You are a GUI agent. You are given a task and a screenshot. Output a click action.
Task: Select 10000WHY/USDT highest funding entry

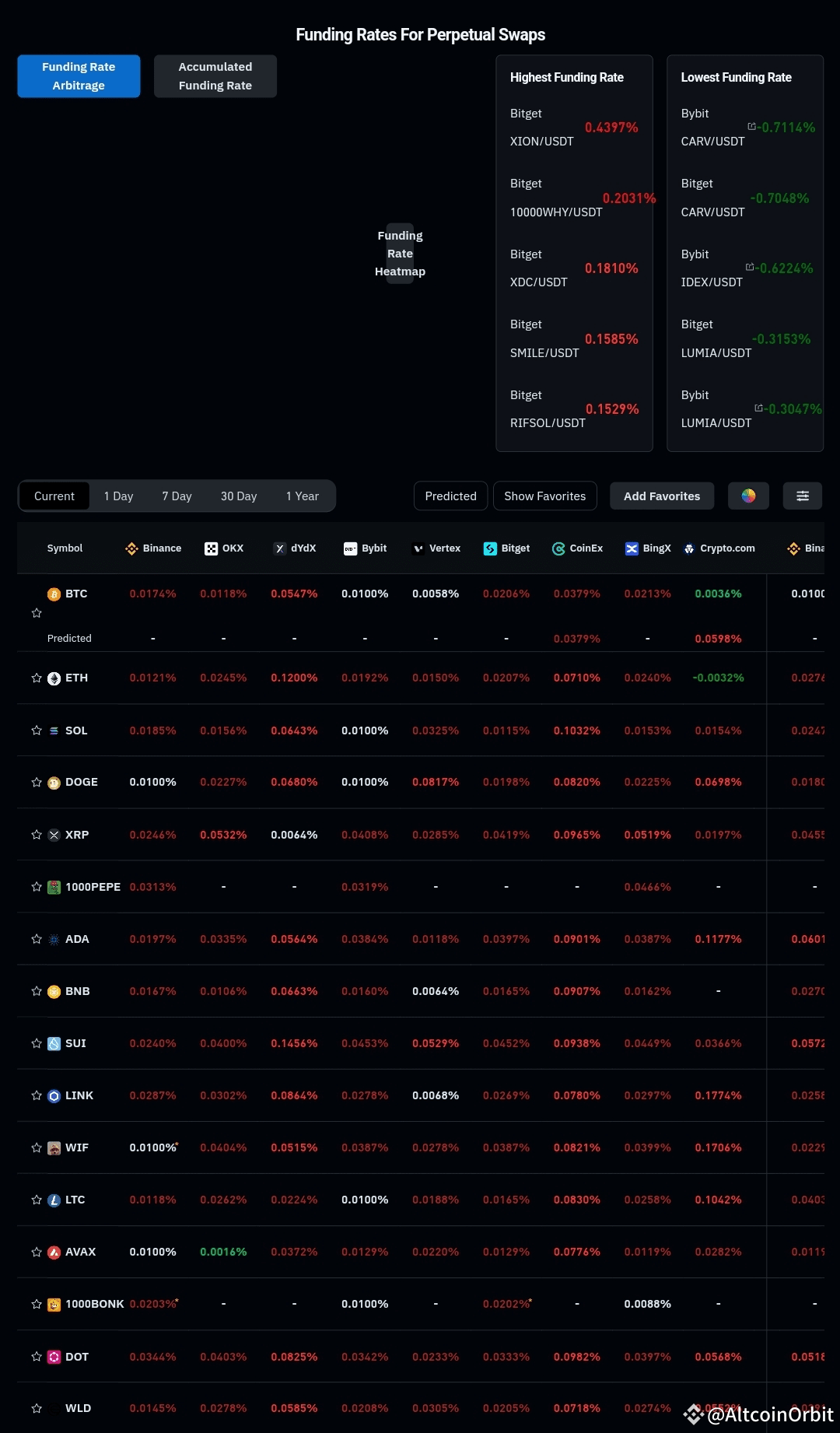click(556, 212)
